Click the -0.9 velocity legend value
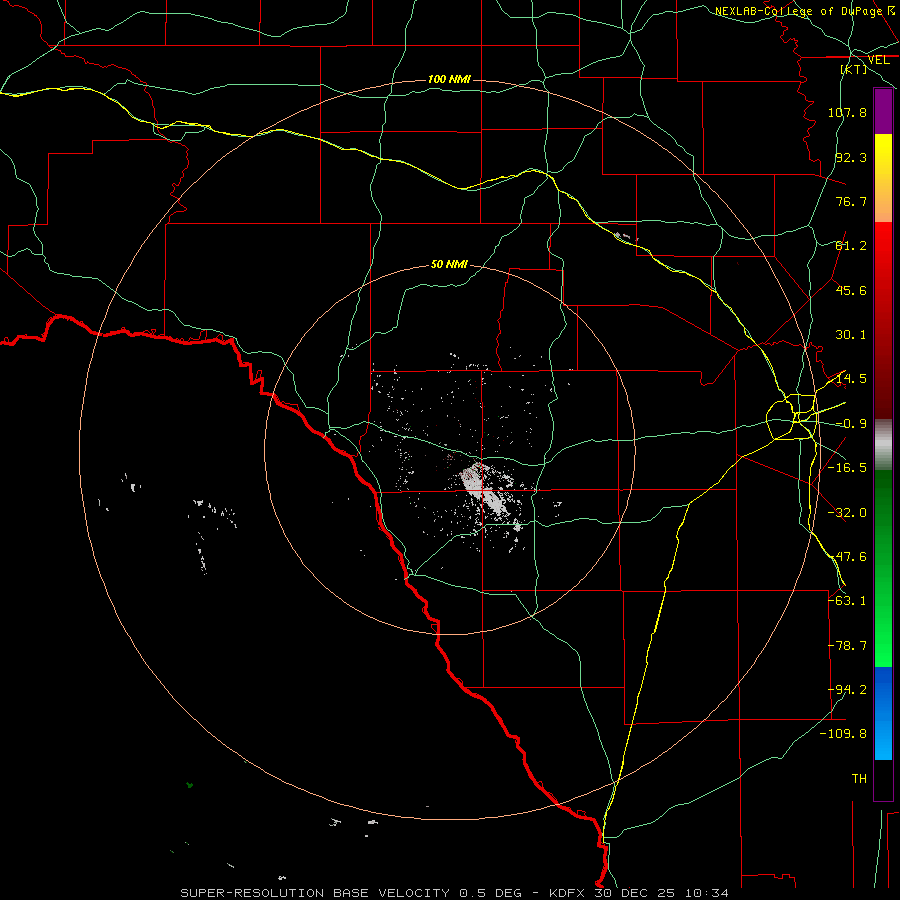Image resolution: width=900 pixels, height=900 pixels. [851, 424]
